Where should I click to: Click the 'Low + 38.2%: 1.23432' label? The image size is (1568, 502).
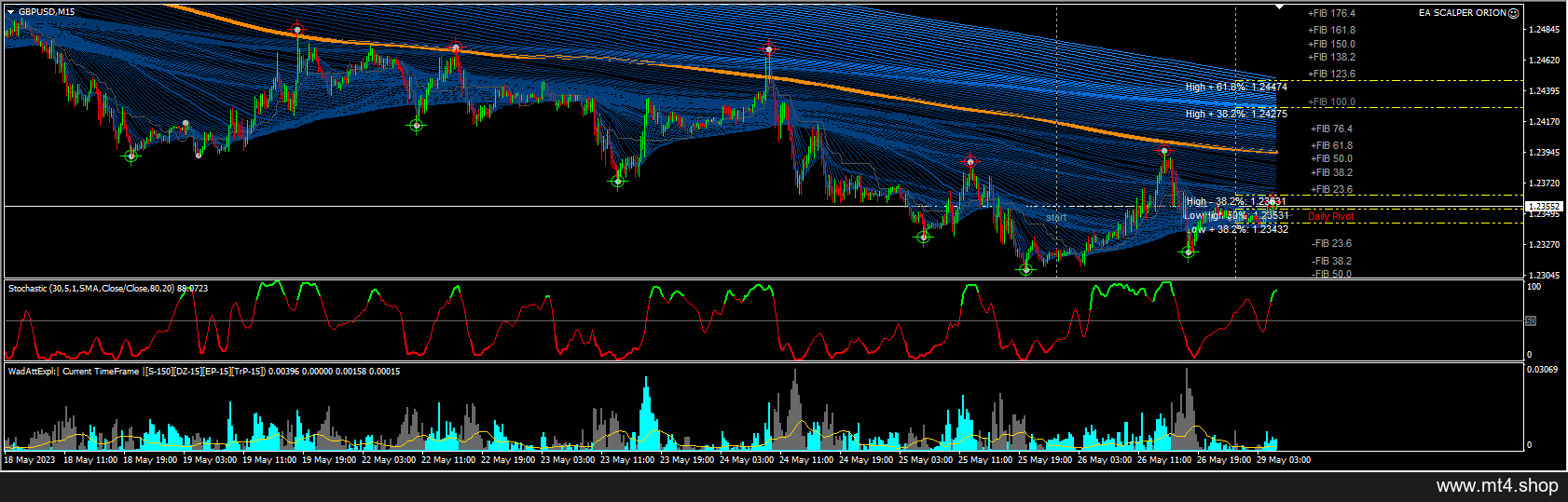[x=1238, y=229]
